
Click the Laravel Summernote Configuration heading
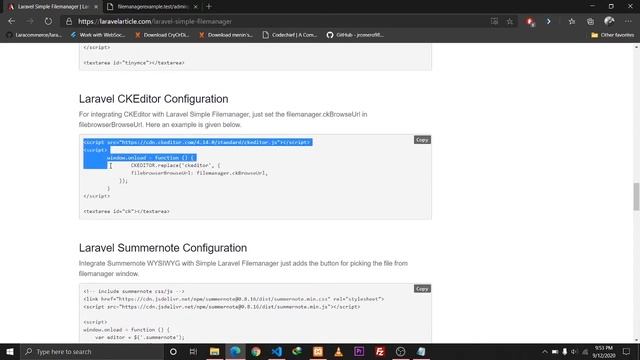[x=163, y=248]
